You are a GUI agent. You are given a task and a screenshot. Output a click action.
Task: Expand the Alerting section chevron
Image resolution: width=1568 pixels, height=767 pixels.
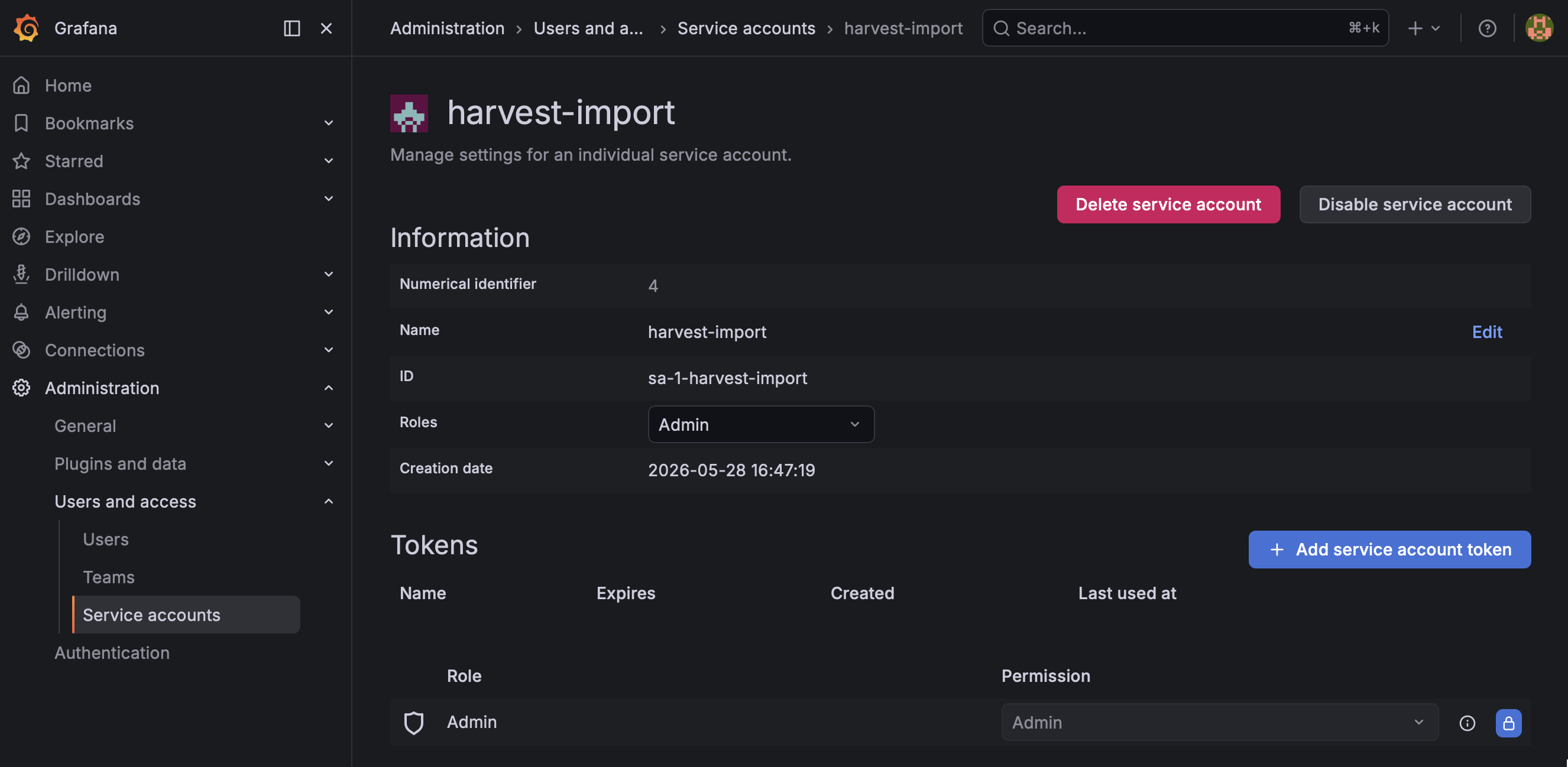328,312
